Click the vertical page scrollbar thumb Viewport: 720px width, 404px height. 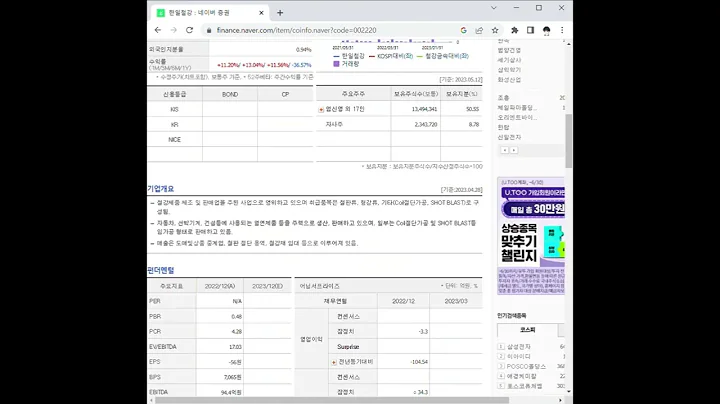[x=569, y=140]
